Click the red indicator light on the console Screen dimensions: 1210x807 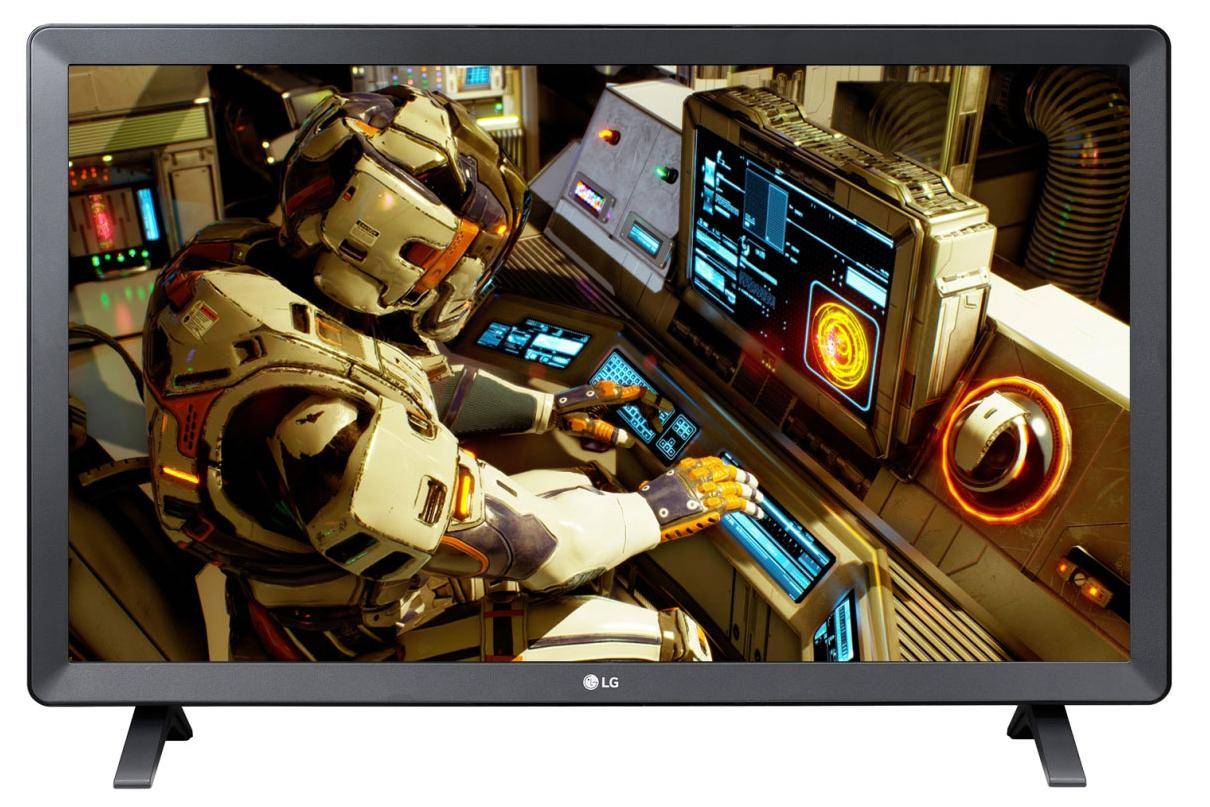coord(608,136)
